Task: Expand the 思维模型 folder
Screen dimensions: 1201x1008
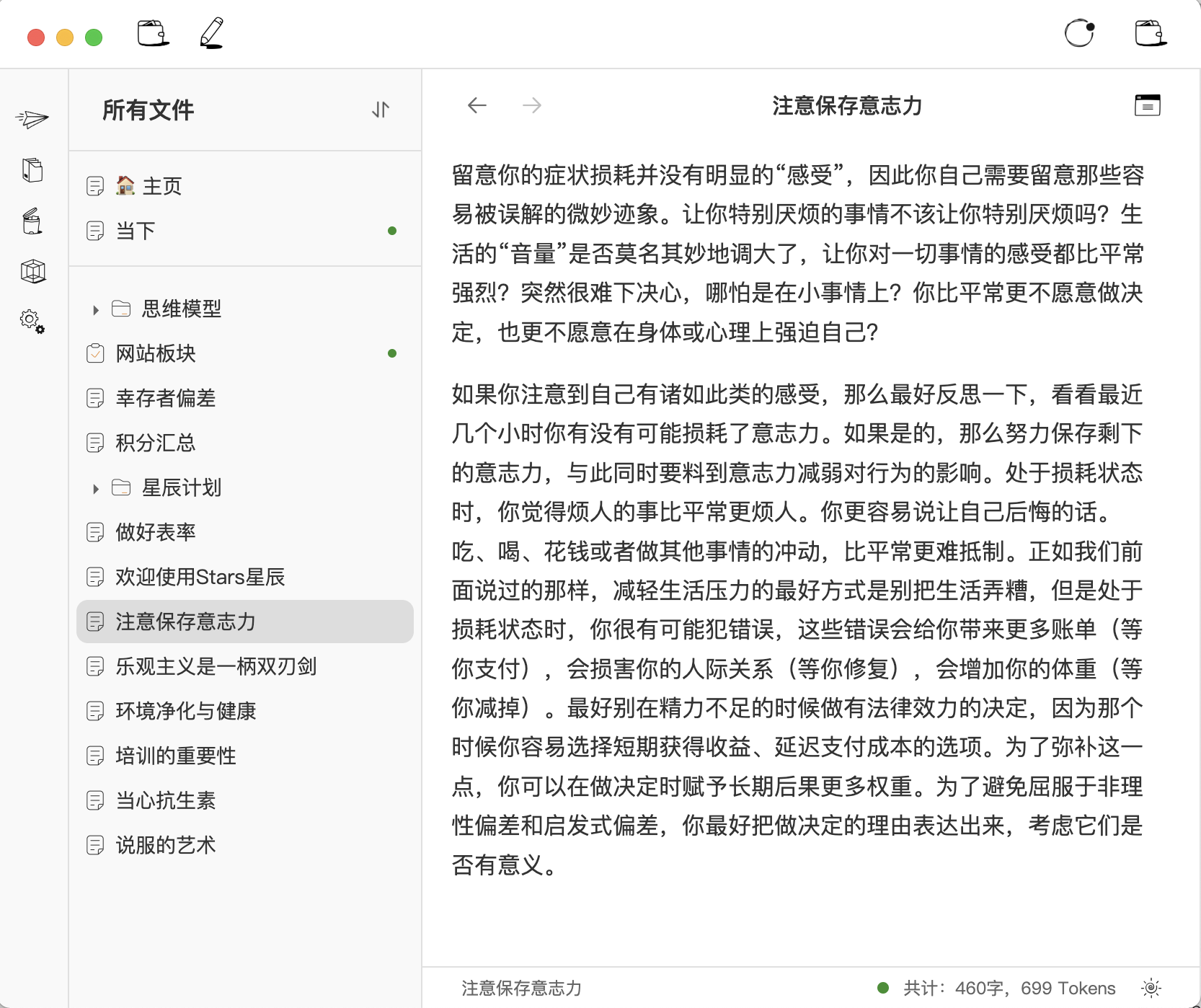Action: pyautogui.click(x=96, y=310)
